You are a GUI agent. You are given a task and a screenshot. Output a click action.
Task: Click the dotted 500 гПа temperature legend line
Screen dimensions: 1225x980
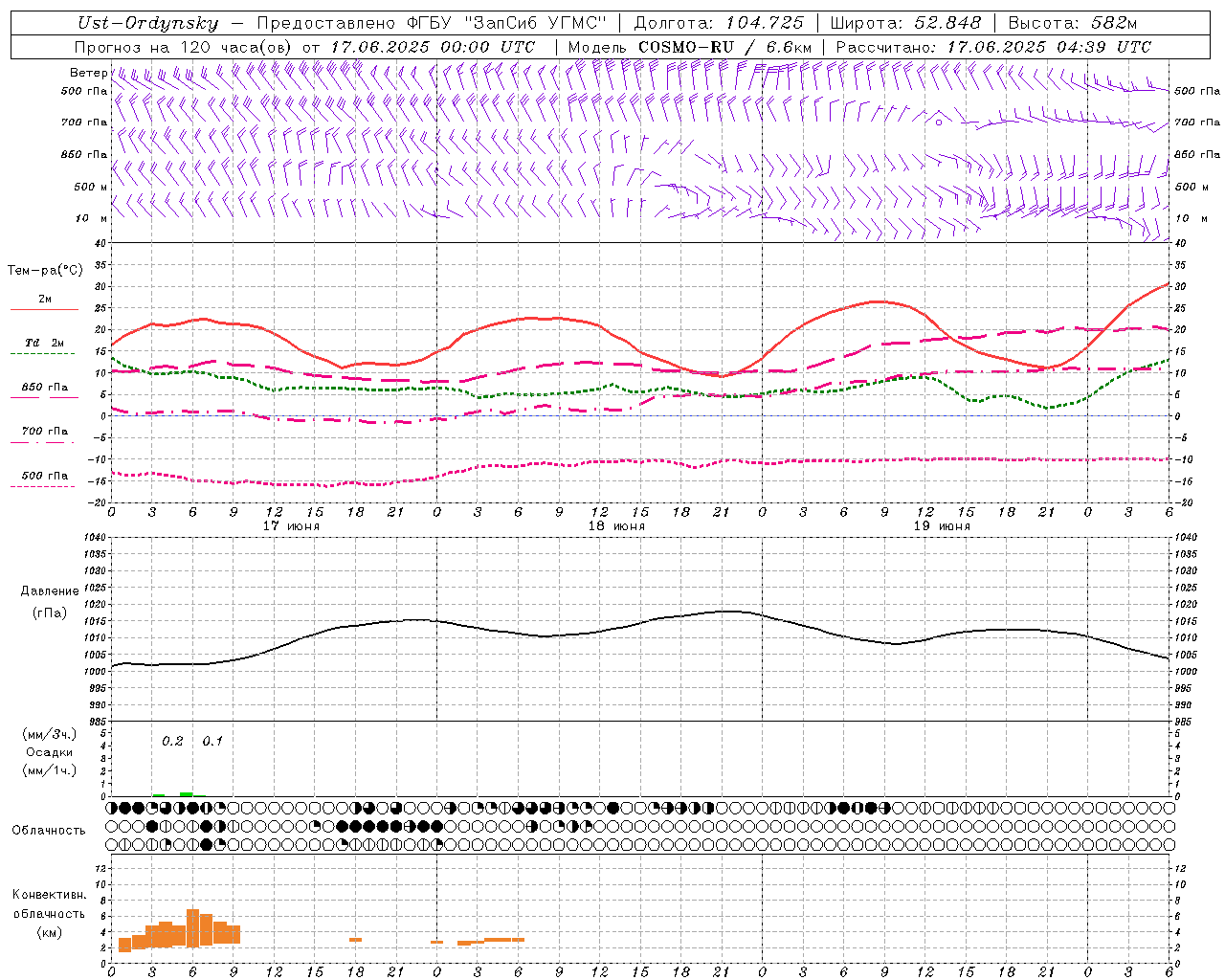click(43, 486)
